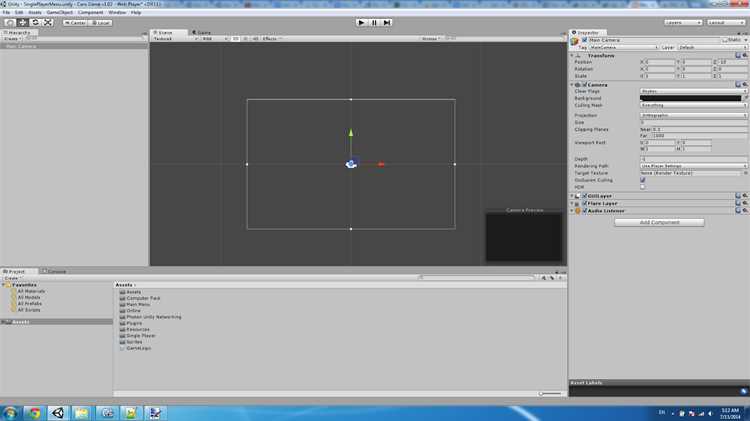This screenshot has width=750, height=421.
Task: Open Chrome from the taskbar
Action: point(33,412)
